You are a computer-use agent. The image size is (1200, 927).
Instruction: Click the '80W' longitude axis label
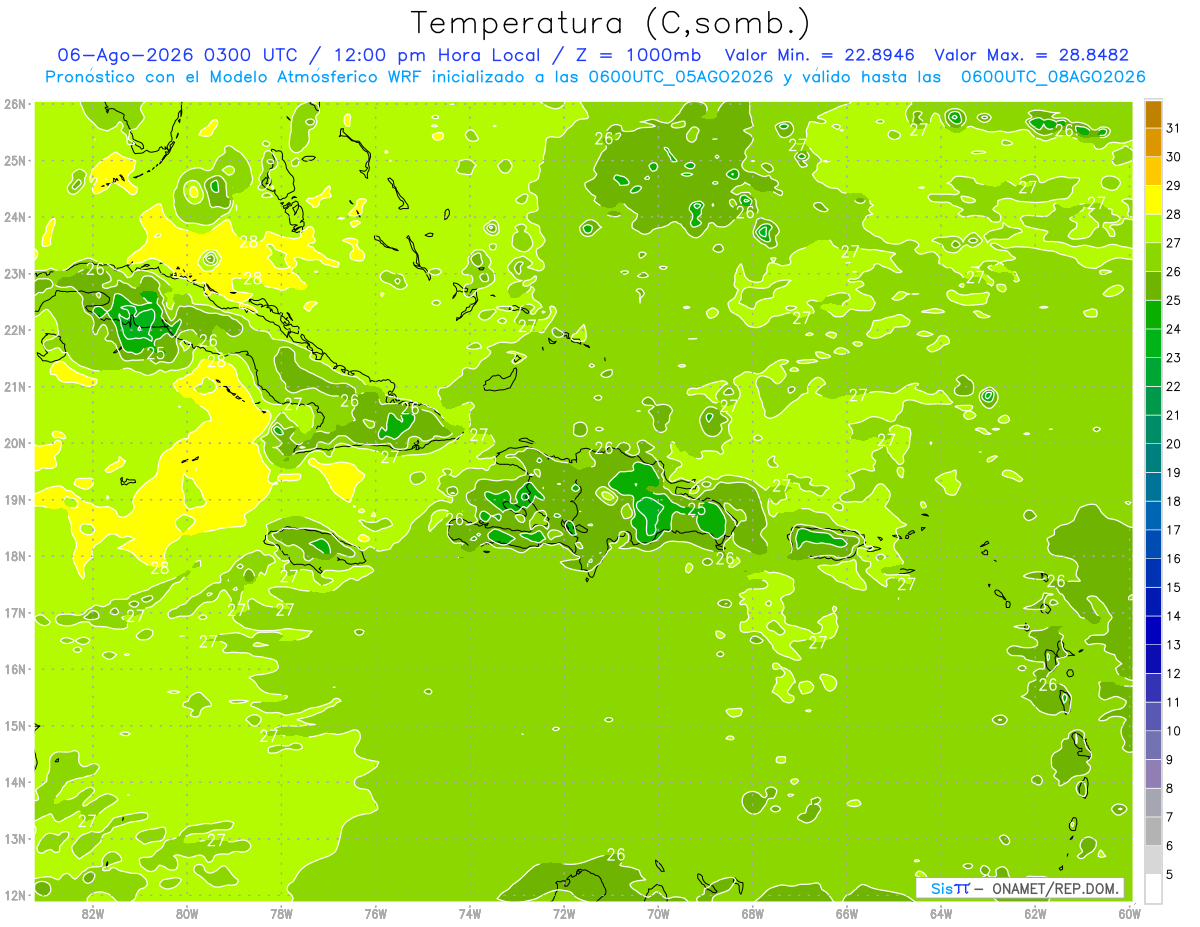pyautogui.click(x=187, y=914)
